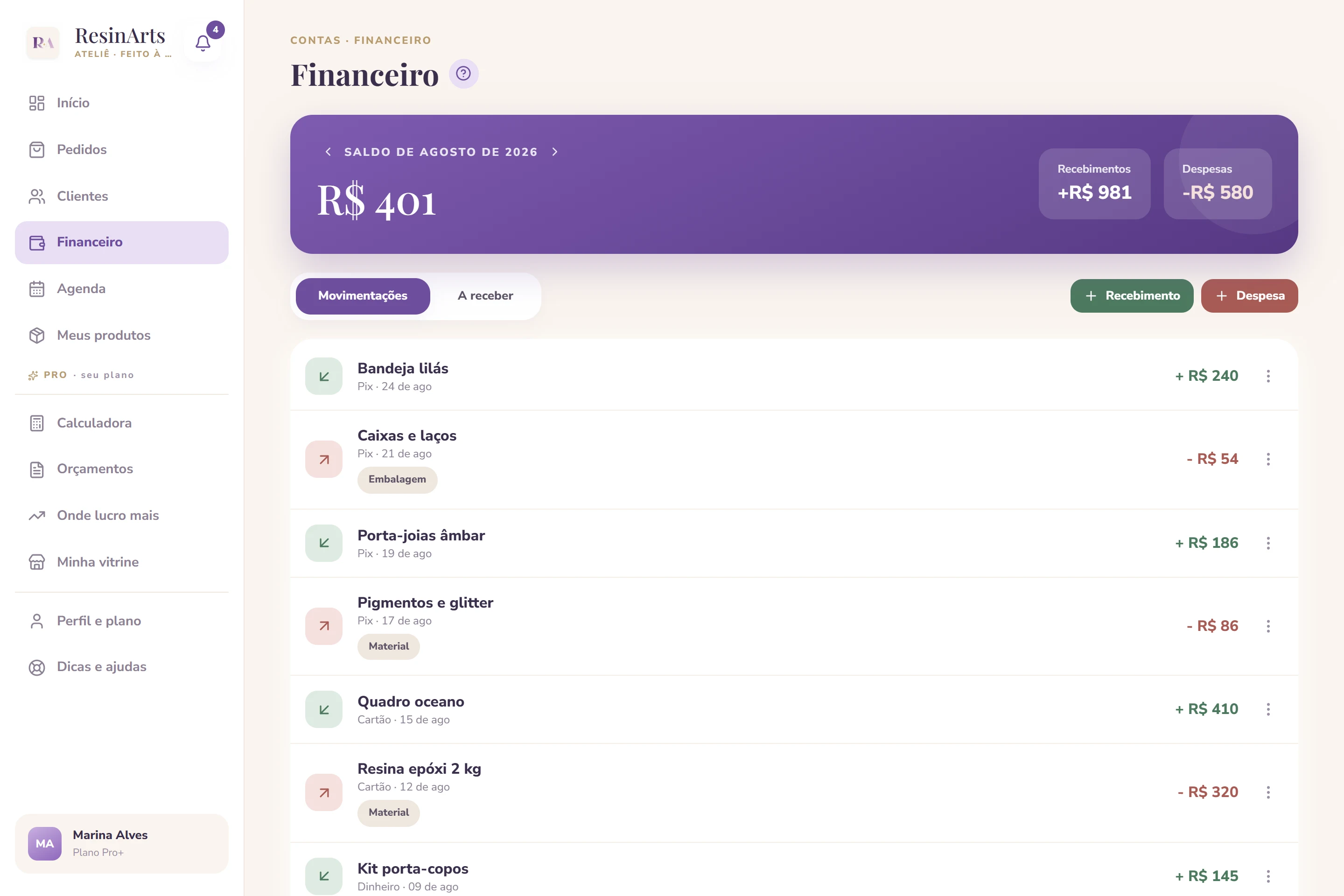Open options menu for Pigmentos e glitter
The width and height of the screenshot is (1344, 896).
point(1268,626)
